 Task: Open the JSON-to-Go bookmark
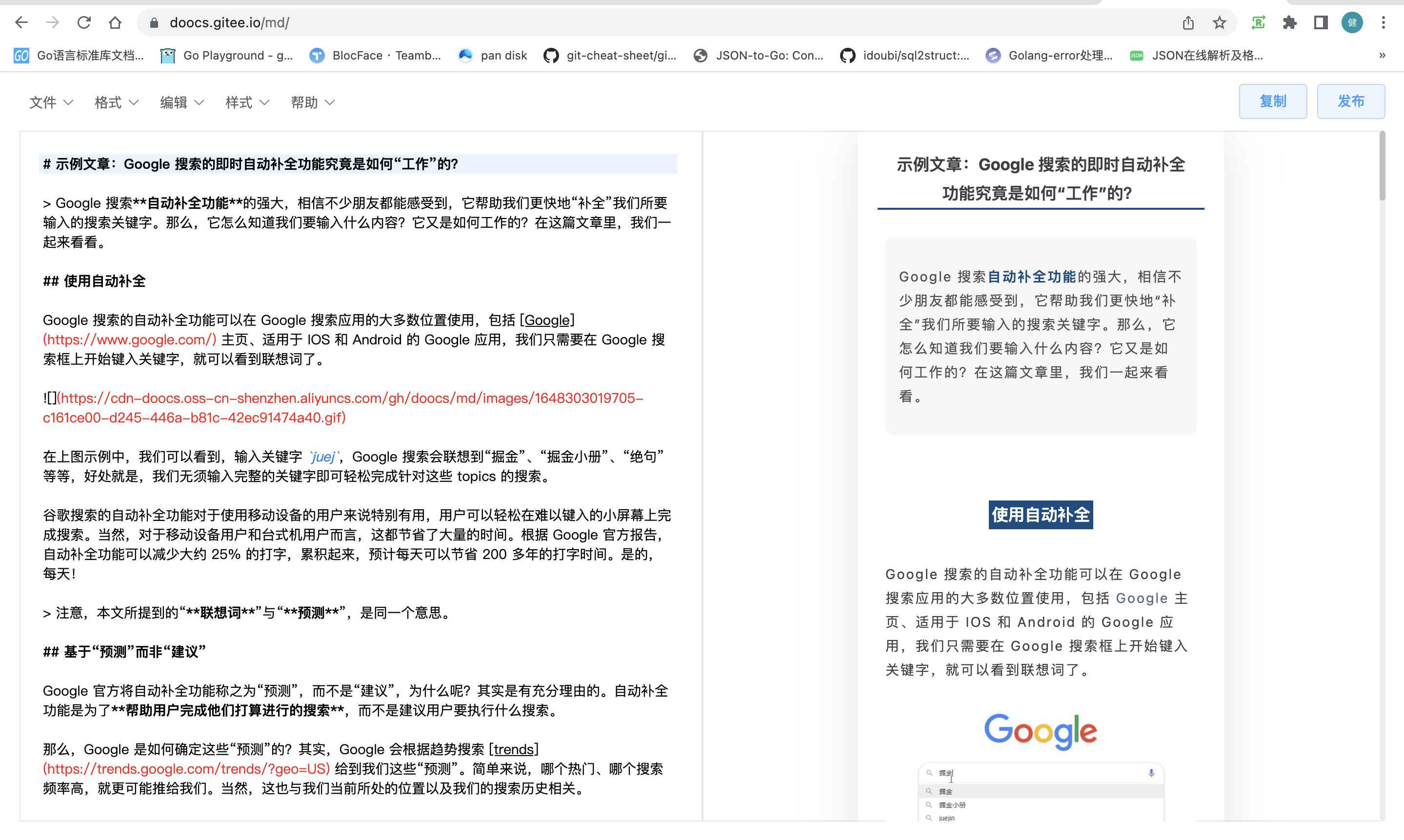coord(758,56)
